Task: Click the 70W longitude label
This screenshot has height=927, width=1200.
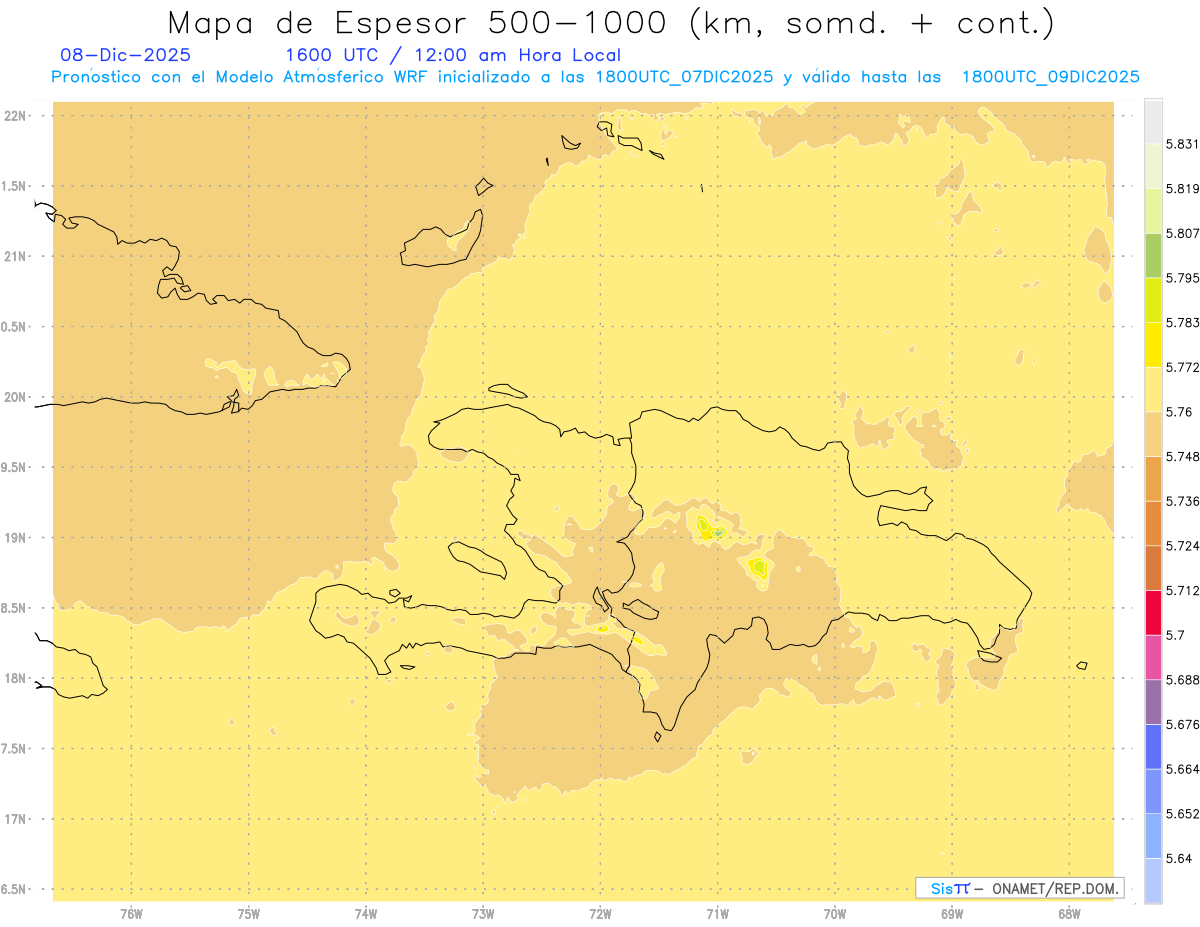Action: [835, 914]
